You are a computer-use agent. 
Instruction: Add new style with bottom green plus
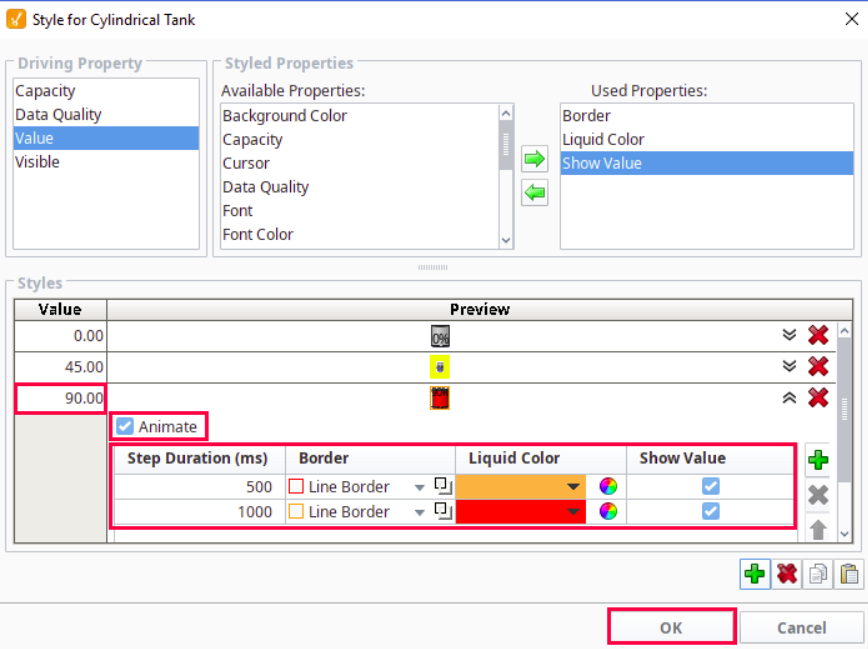[x=754, y=574]
